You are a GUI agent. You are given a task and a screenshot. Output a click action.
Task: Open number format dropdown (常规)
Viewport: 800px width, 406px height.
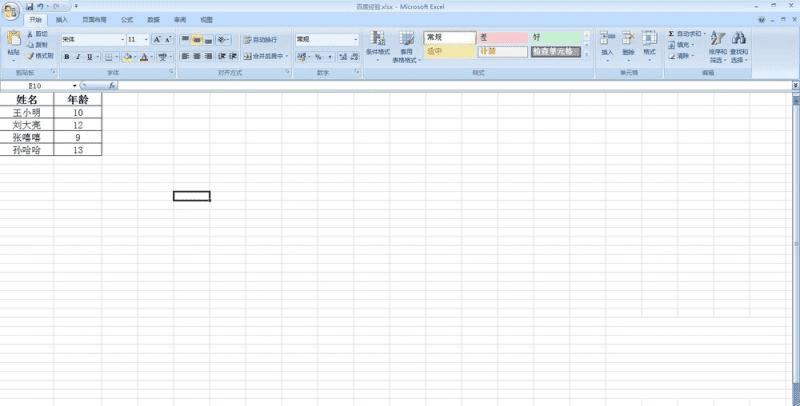tap(356, 39)
